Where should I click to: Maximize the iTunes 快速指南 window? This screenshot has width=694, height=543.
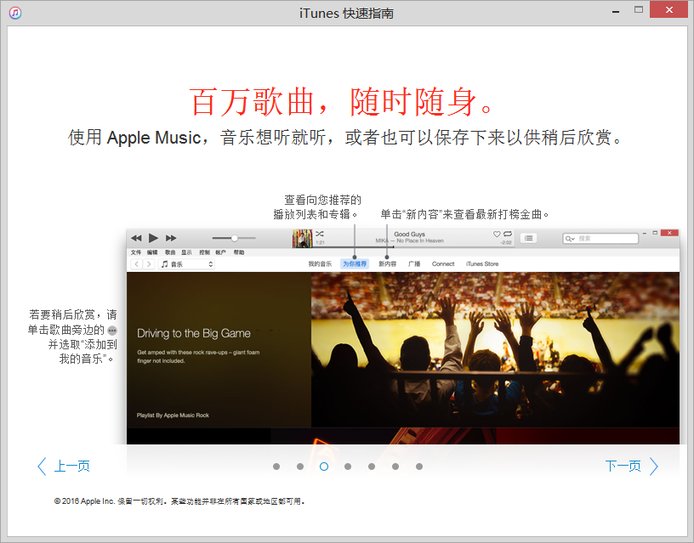click(x=639, y=10)
